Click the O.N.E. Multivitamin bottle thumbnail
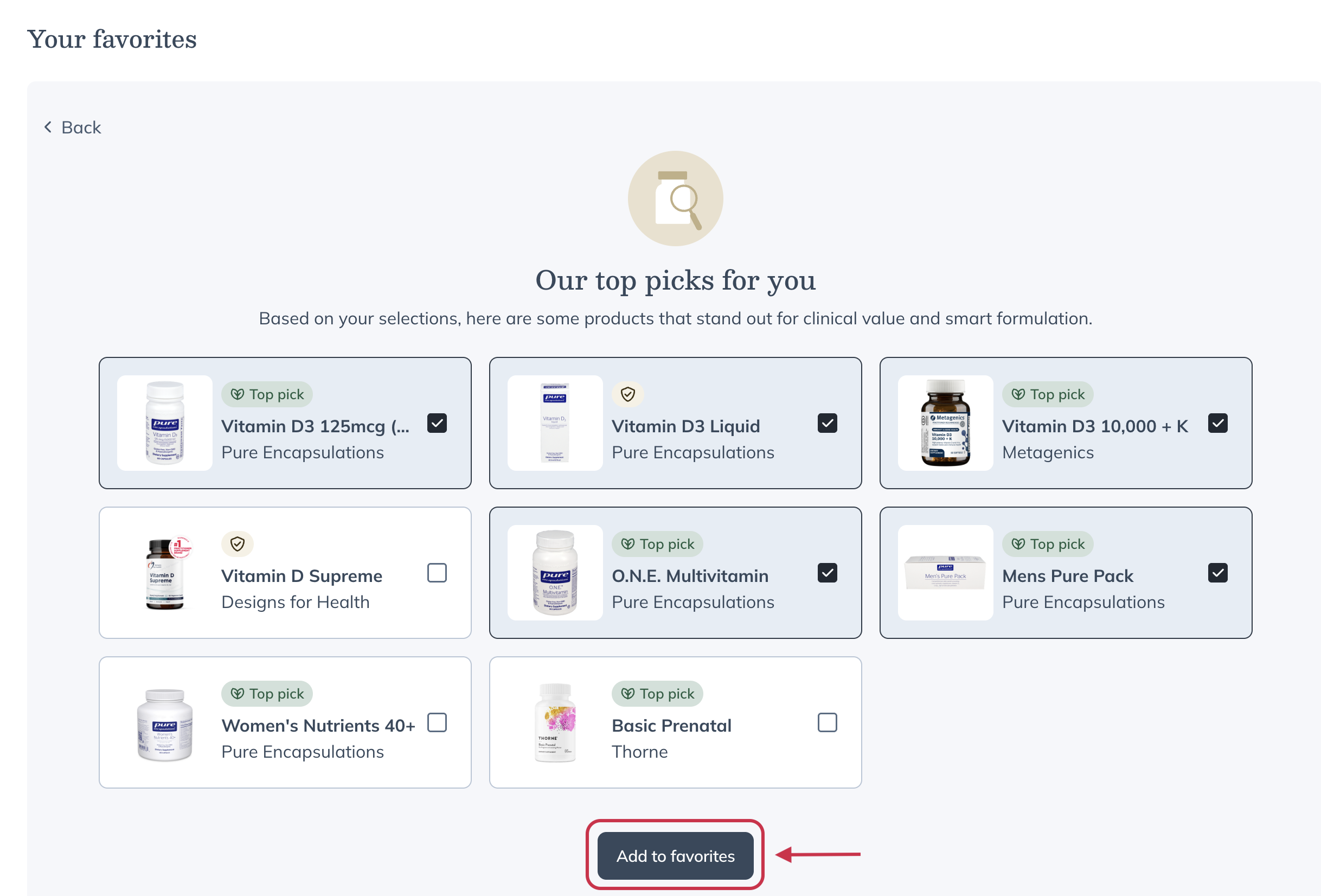The height and width of the screenshot is (896, 1321). [555, 573]
